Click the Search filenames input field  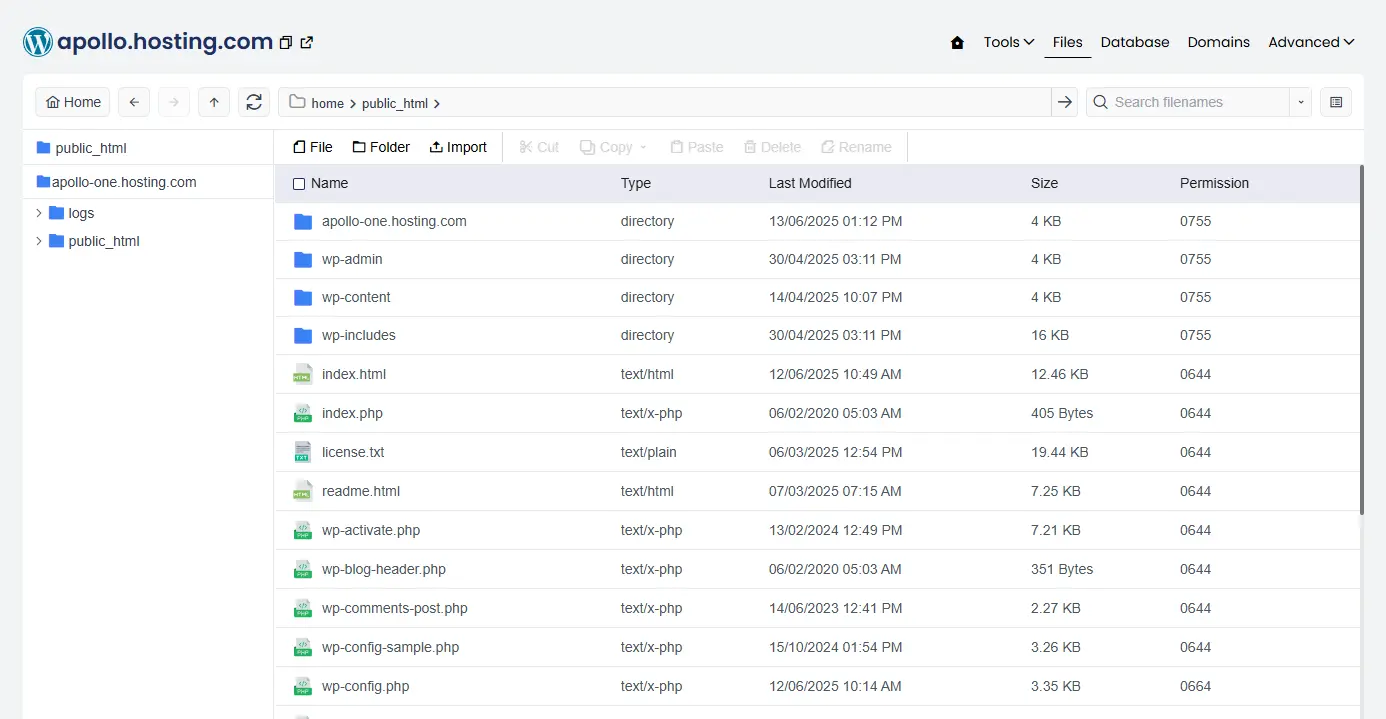click(1196, 102)
